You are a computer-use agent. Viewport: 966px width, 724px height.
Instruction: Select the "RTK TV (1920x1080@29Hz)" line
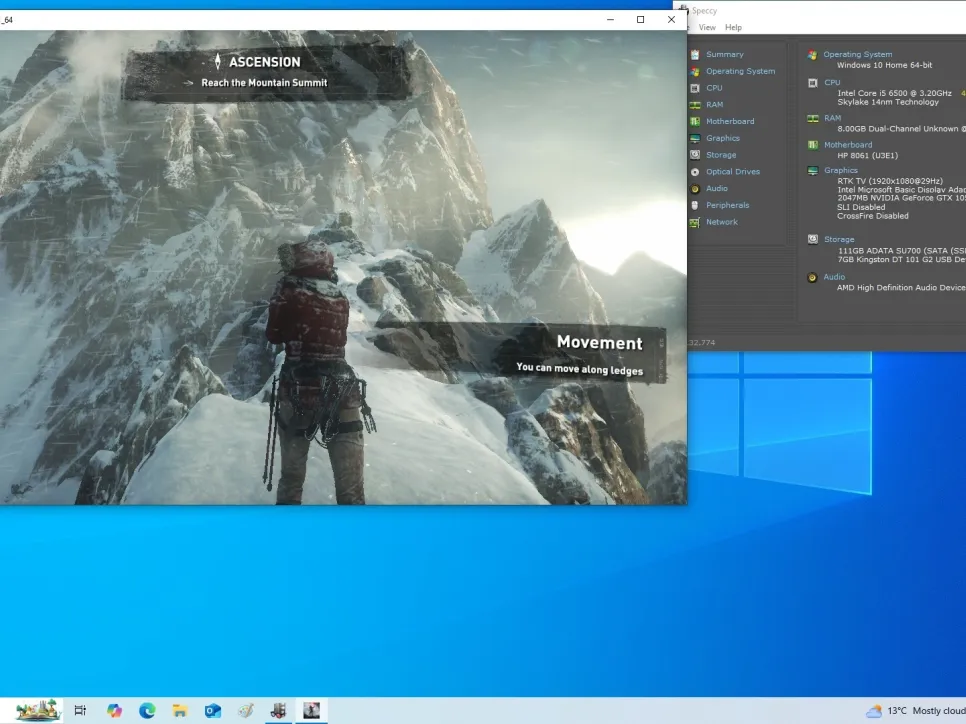pyautogui.click(x=890, y=181)
